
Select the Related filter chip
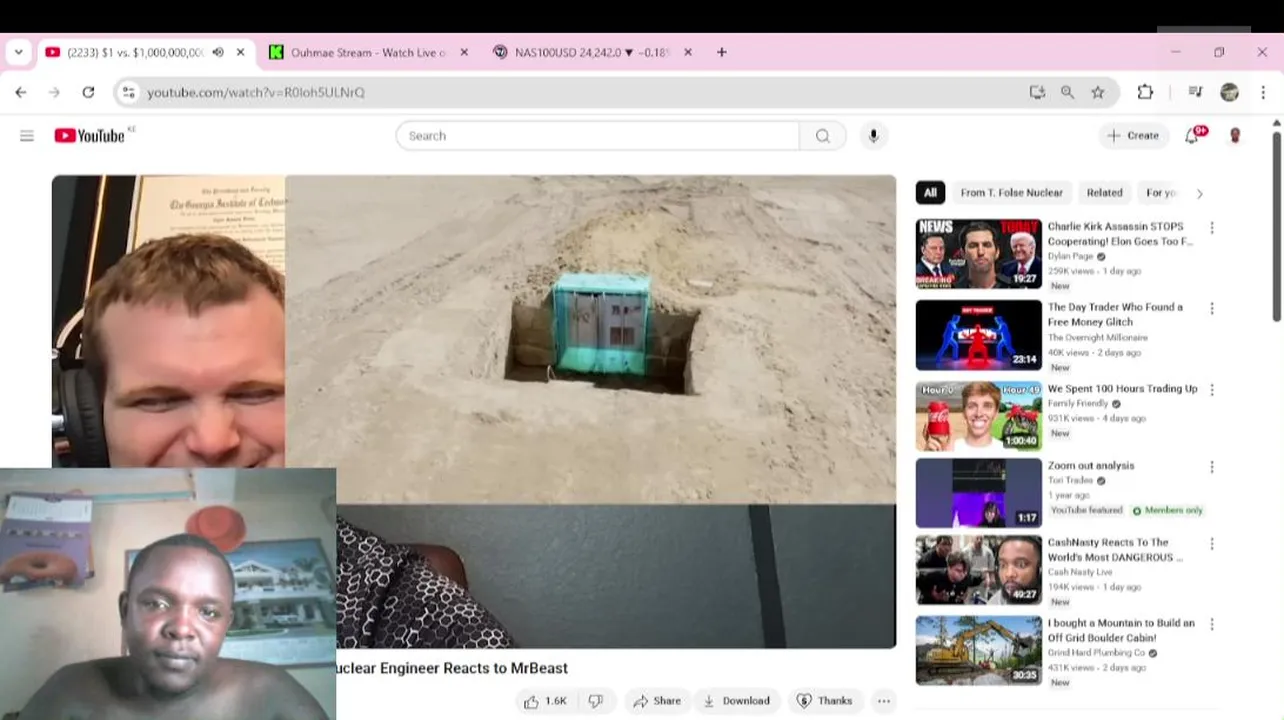[x=1104, y=193]
